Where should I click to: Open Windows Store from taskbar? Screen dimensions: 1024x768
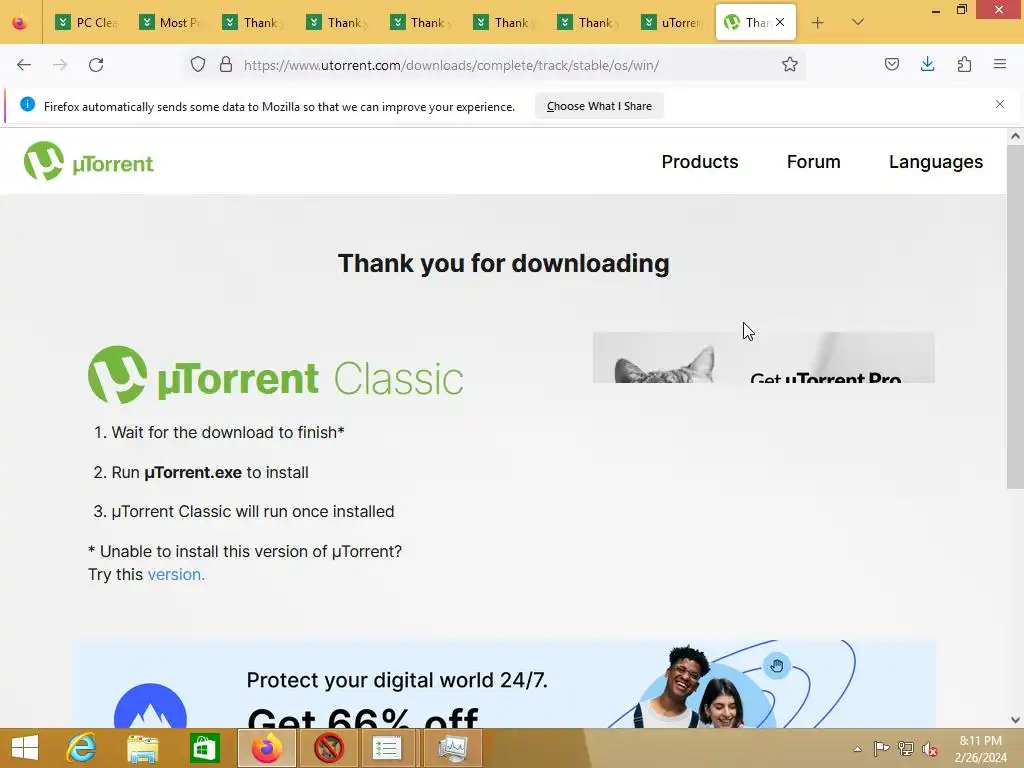point(204,748)
